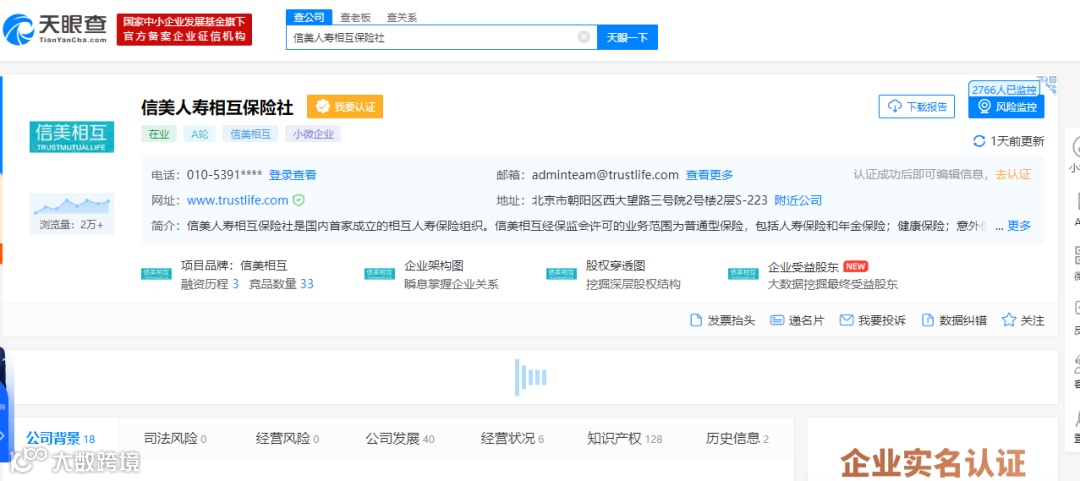Click the 融资历程 3 link
Screen dimensions: 1080x481
209,284
